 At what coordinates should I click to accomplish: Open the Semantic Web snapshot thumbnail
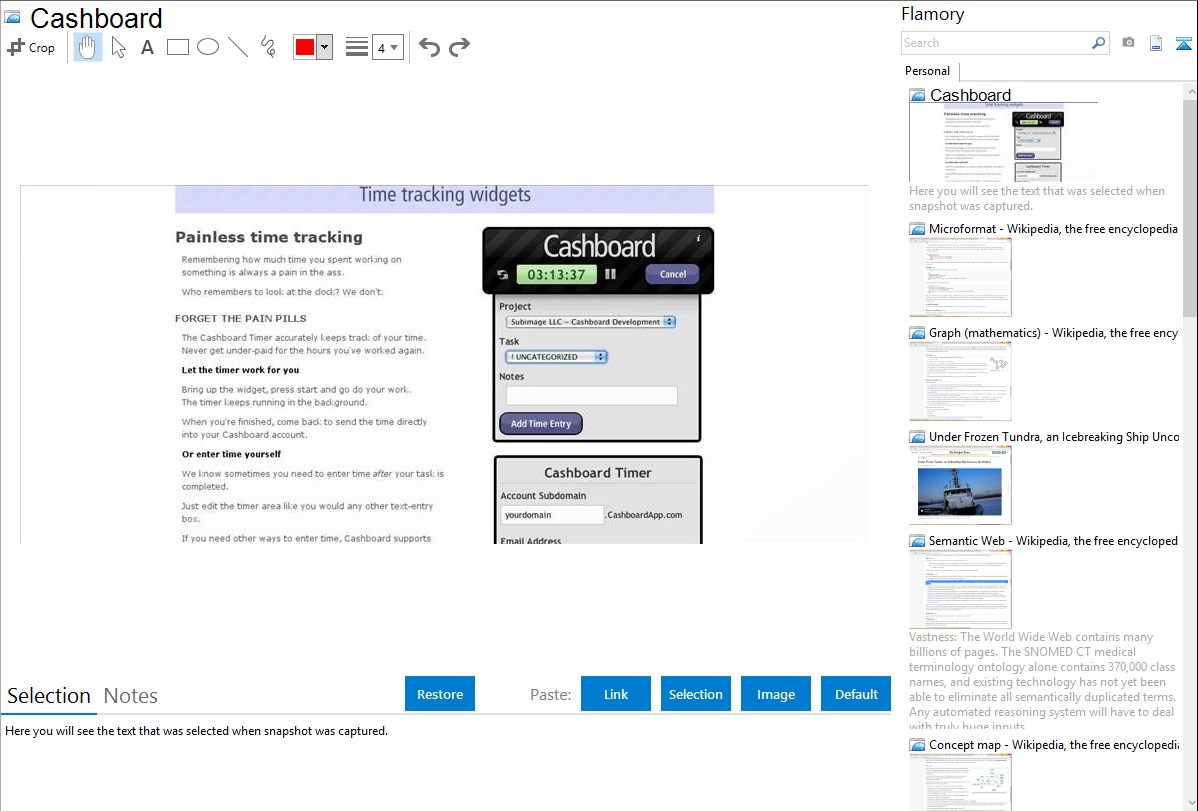click(x=960, y=589)
